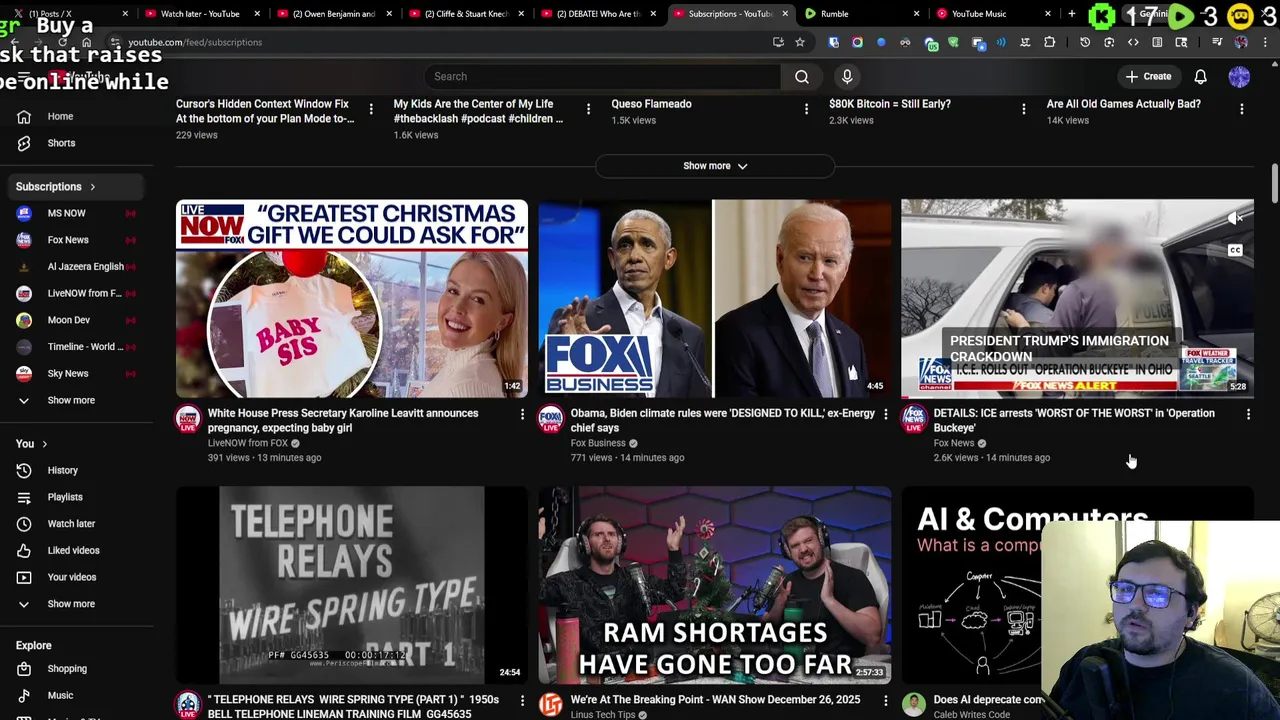This screenshot has width=1280, height=720.
Task: Play the Telephone Relays video thumbnail
Action: (x=352, y=585)
